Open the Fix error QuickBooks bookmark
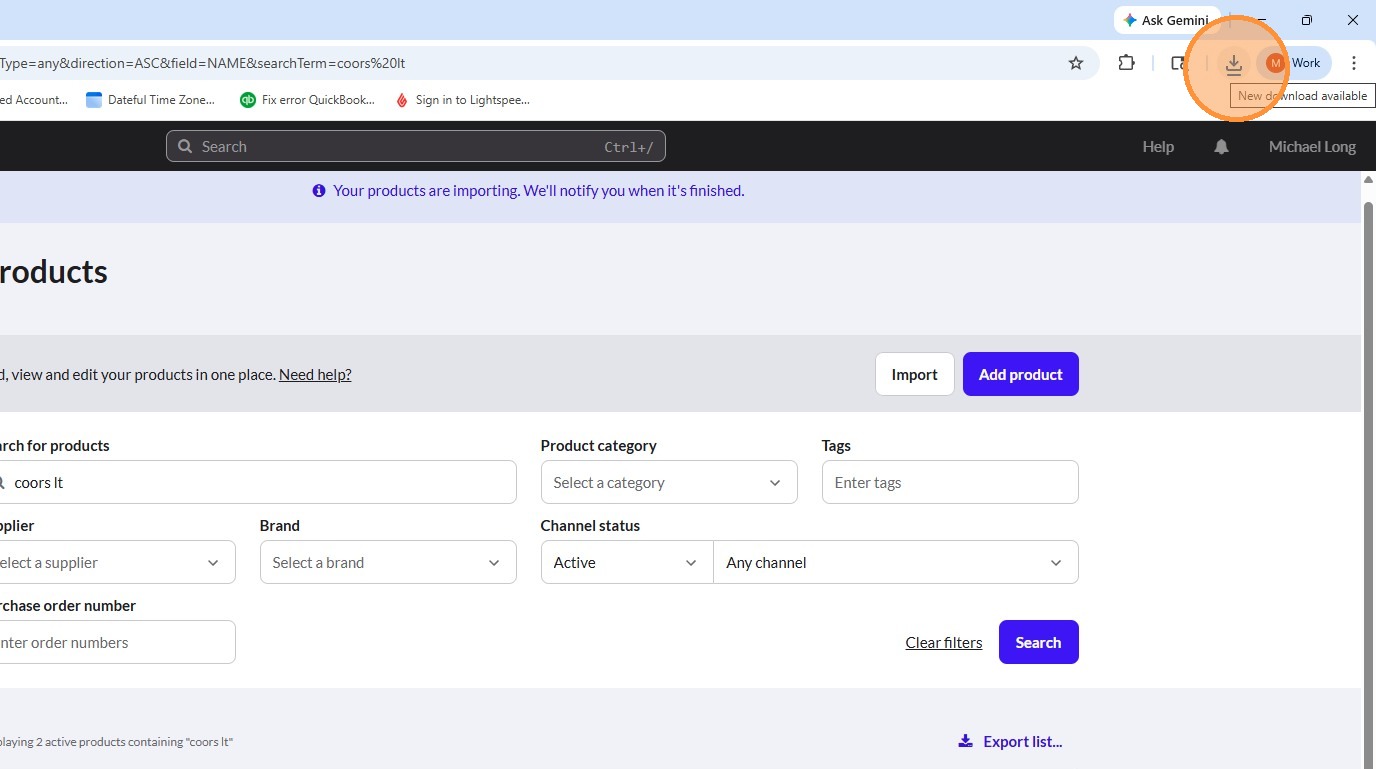This screenshot has height=769, width=1376. tap(308, 100)
